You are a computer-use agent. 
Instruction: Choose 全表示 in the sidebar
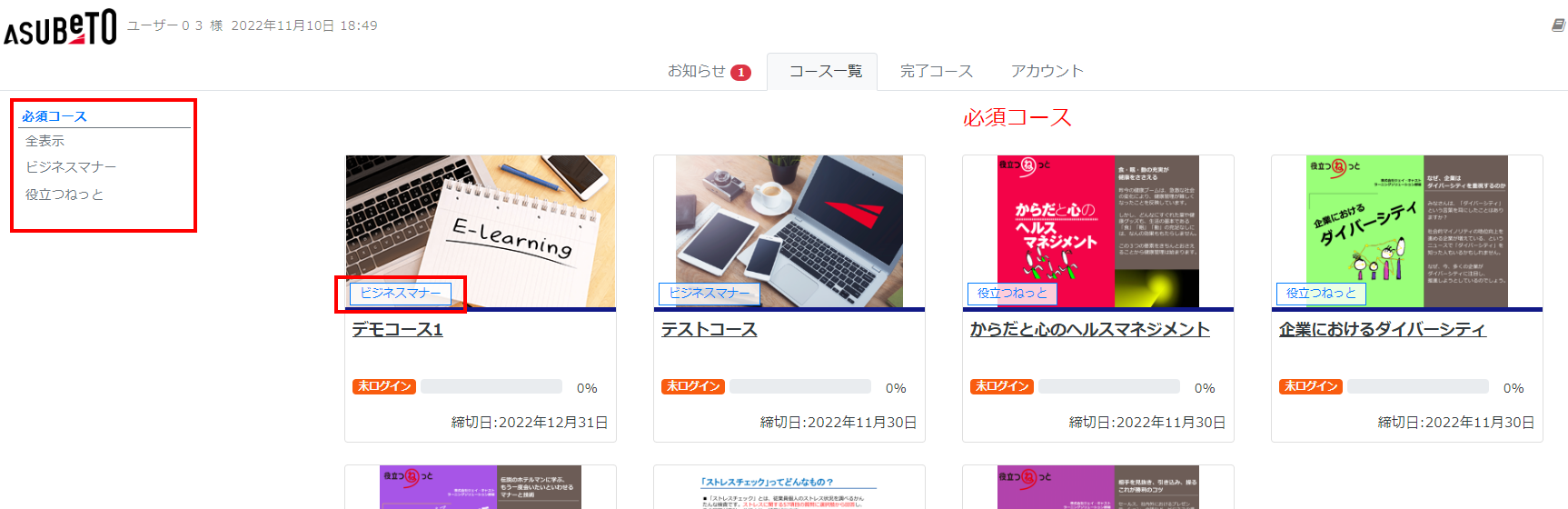pos(45,141)
